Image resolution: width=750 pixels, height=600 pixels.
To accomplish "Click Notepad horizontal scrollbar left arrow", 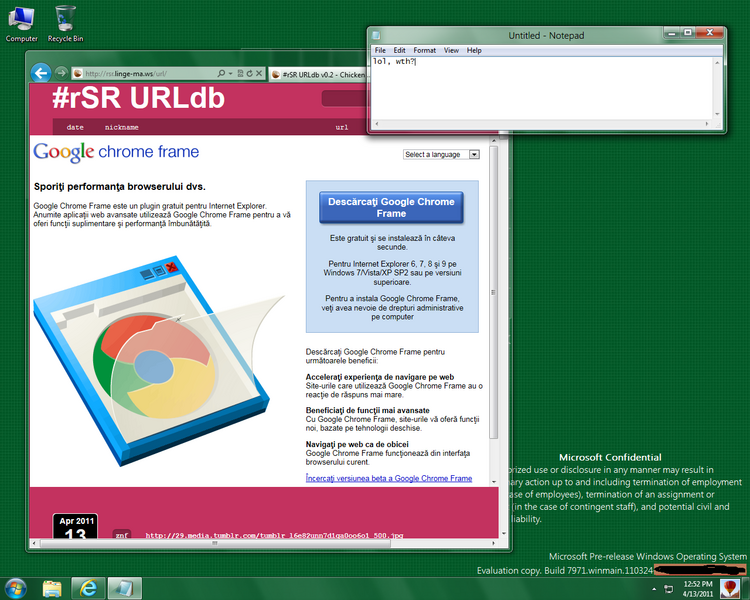I will (376, 123).
